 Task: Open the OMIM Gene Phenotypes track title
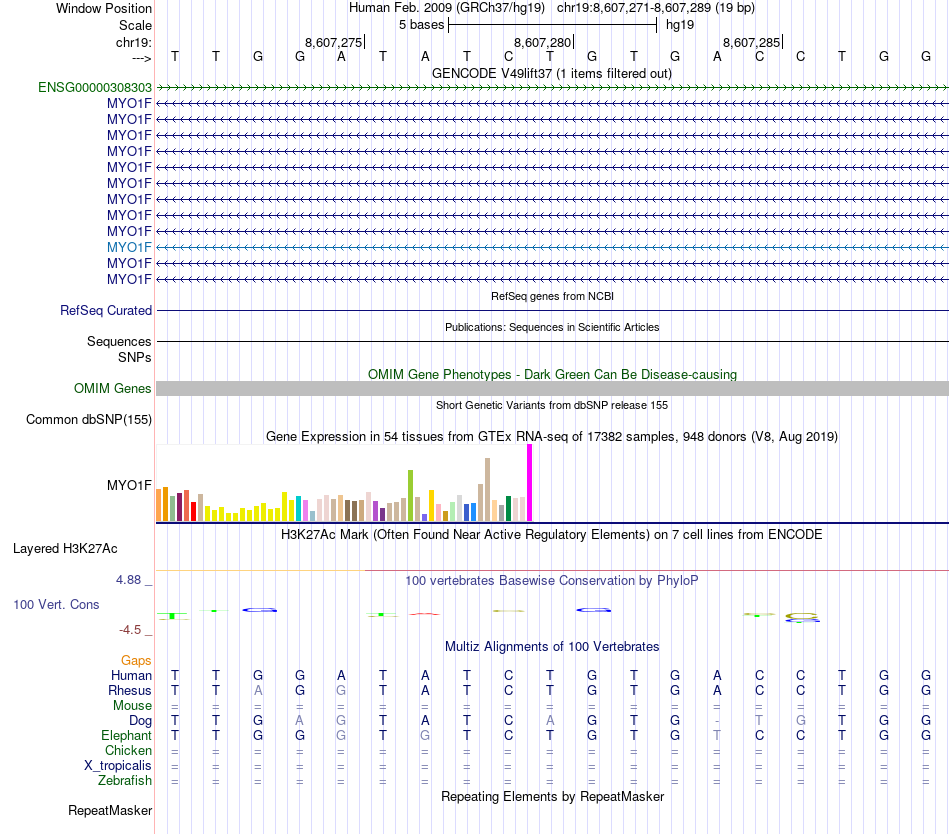[552, 374]
